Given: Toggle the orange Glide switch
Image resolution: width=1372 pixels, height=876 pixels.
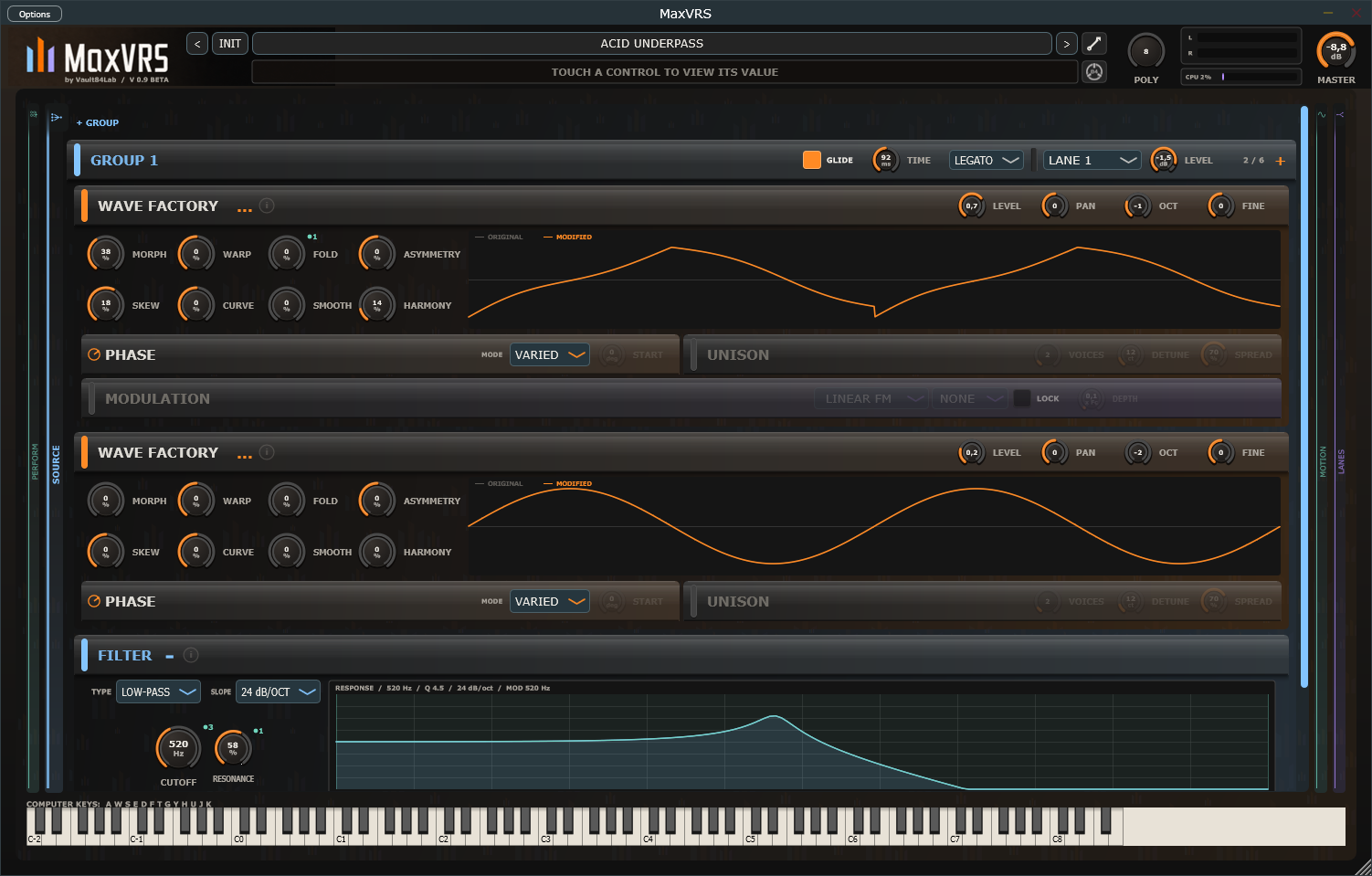Looking at the screenshot, I should 811,160.
